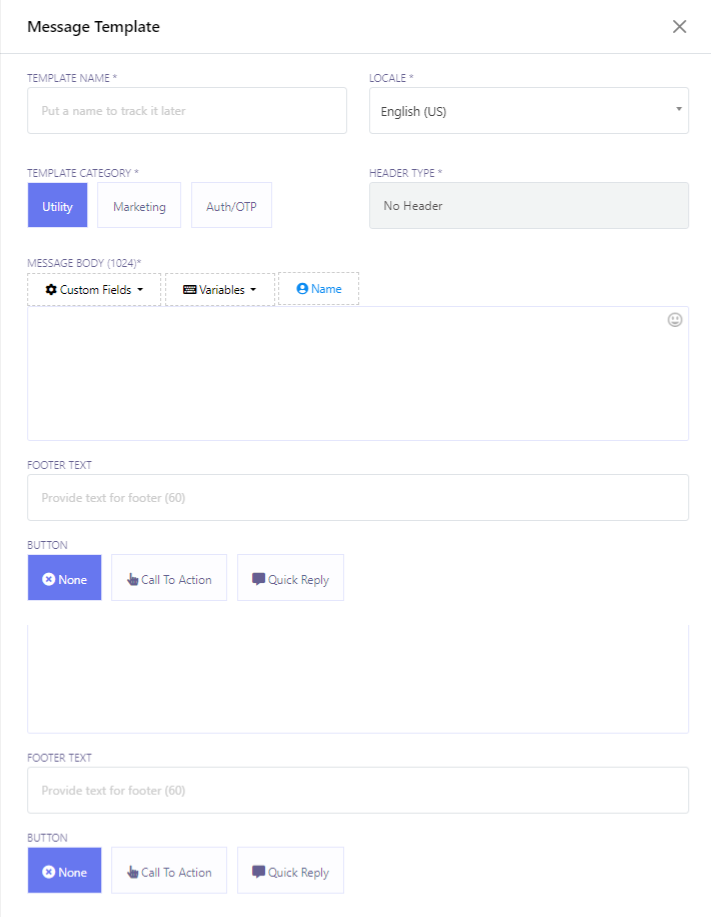The height and width of the screenshot is (917, 711).
Task: Choose the upper Call To Action option
Action: (169, 579)
